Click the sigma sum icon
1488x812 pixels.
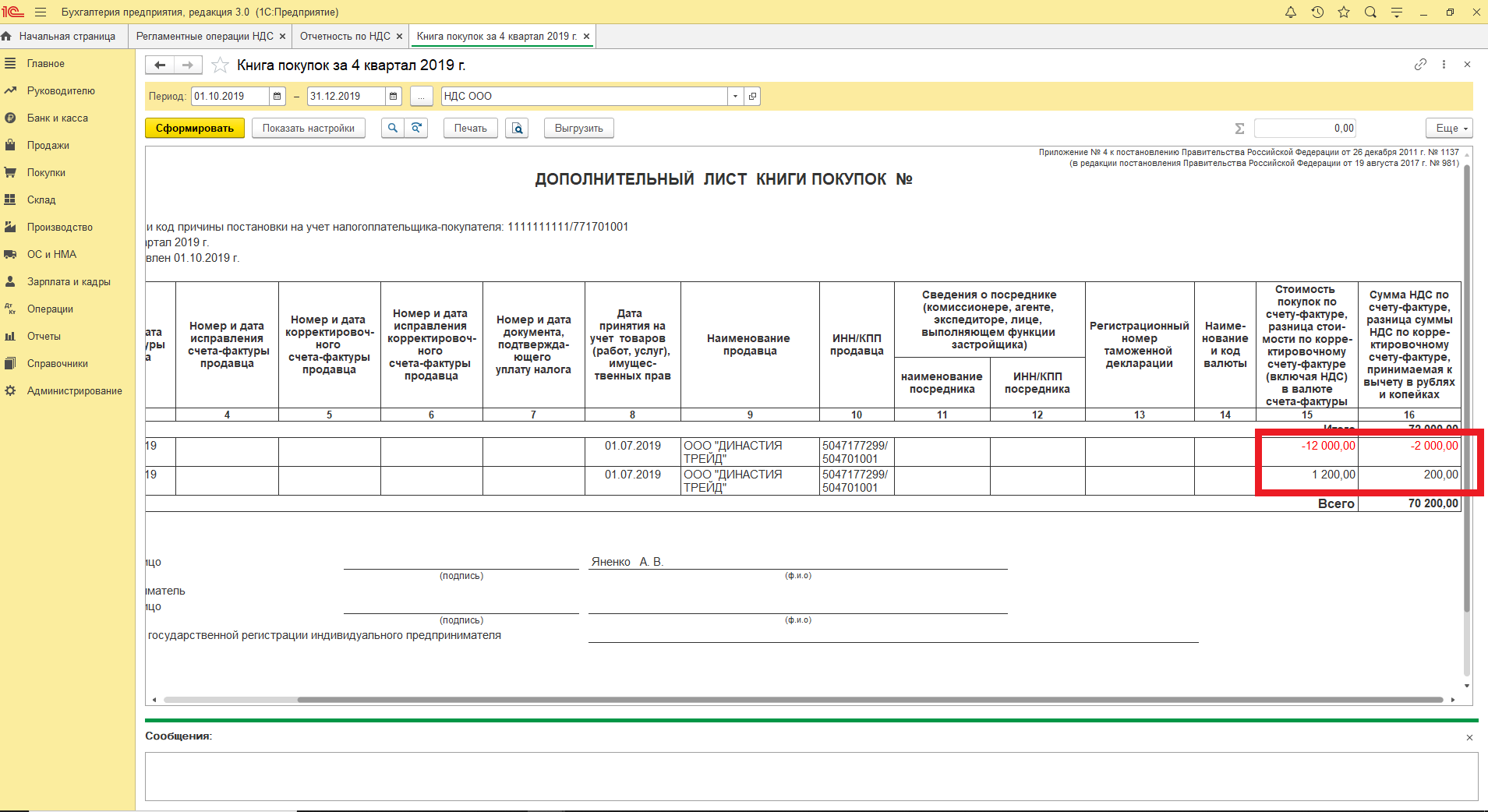(1239, 129)
